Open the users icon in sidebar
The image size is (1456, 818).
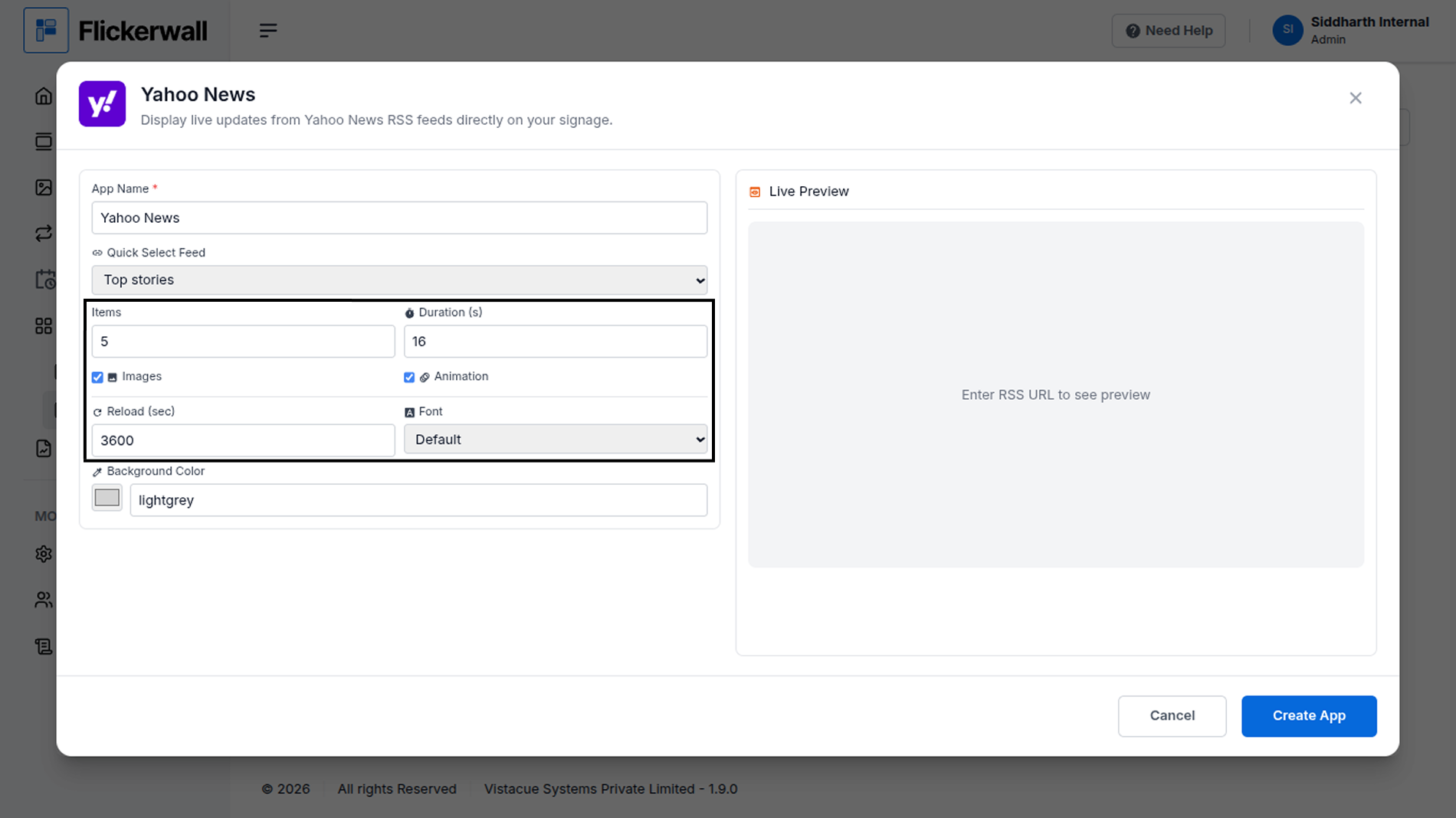click(44, 600)
